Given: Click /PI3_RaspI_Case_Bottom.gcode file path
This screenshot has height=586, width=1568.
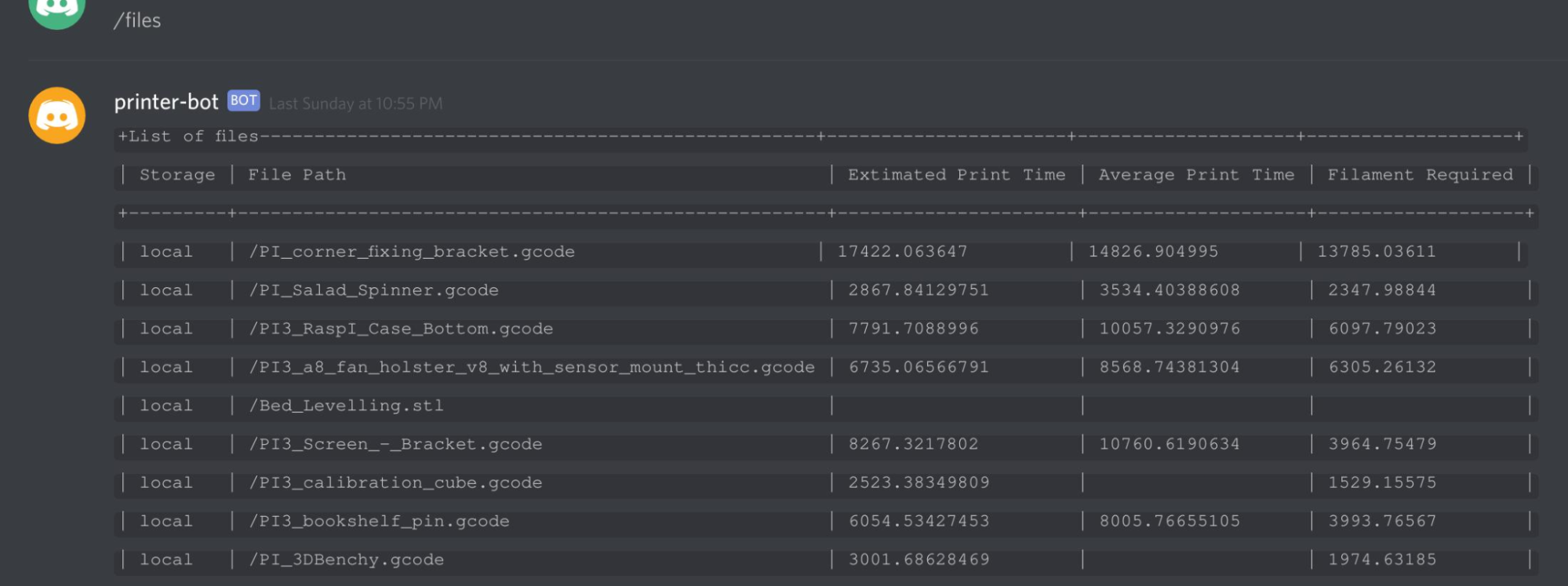Looking at the screenshot, I should [x=401, y=329].
